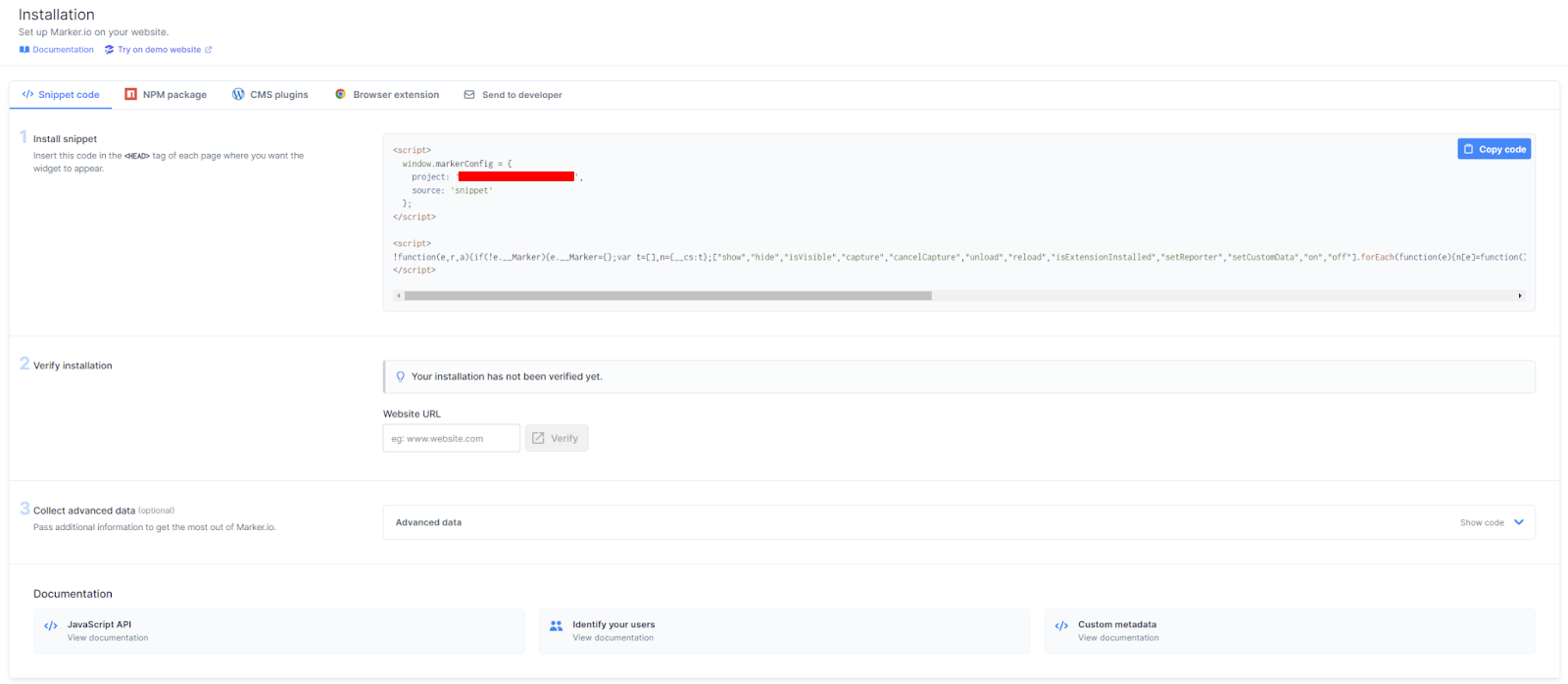The image size is (1568, 684).
Task: Click the left arrow of code scrollbar
Action: pos(398,295)
